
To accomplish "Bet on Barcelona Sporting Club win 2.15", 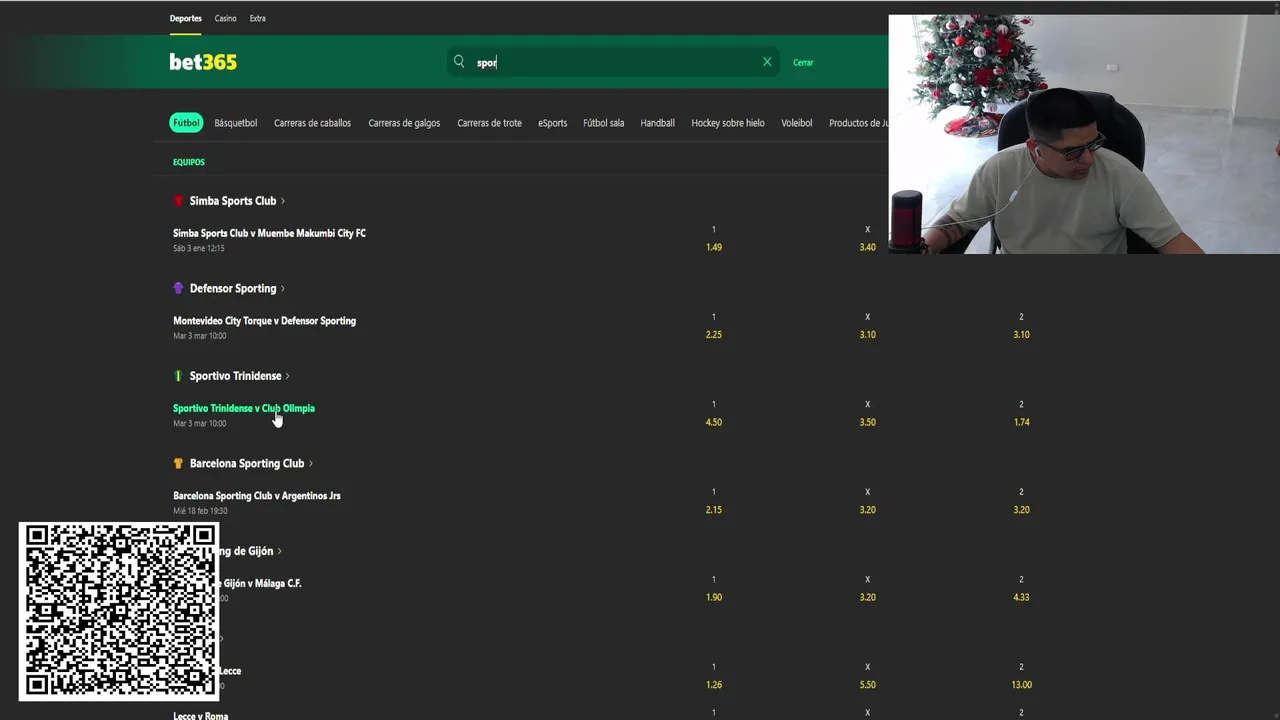I will click(714, 510).
